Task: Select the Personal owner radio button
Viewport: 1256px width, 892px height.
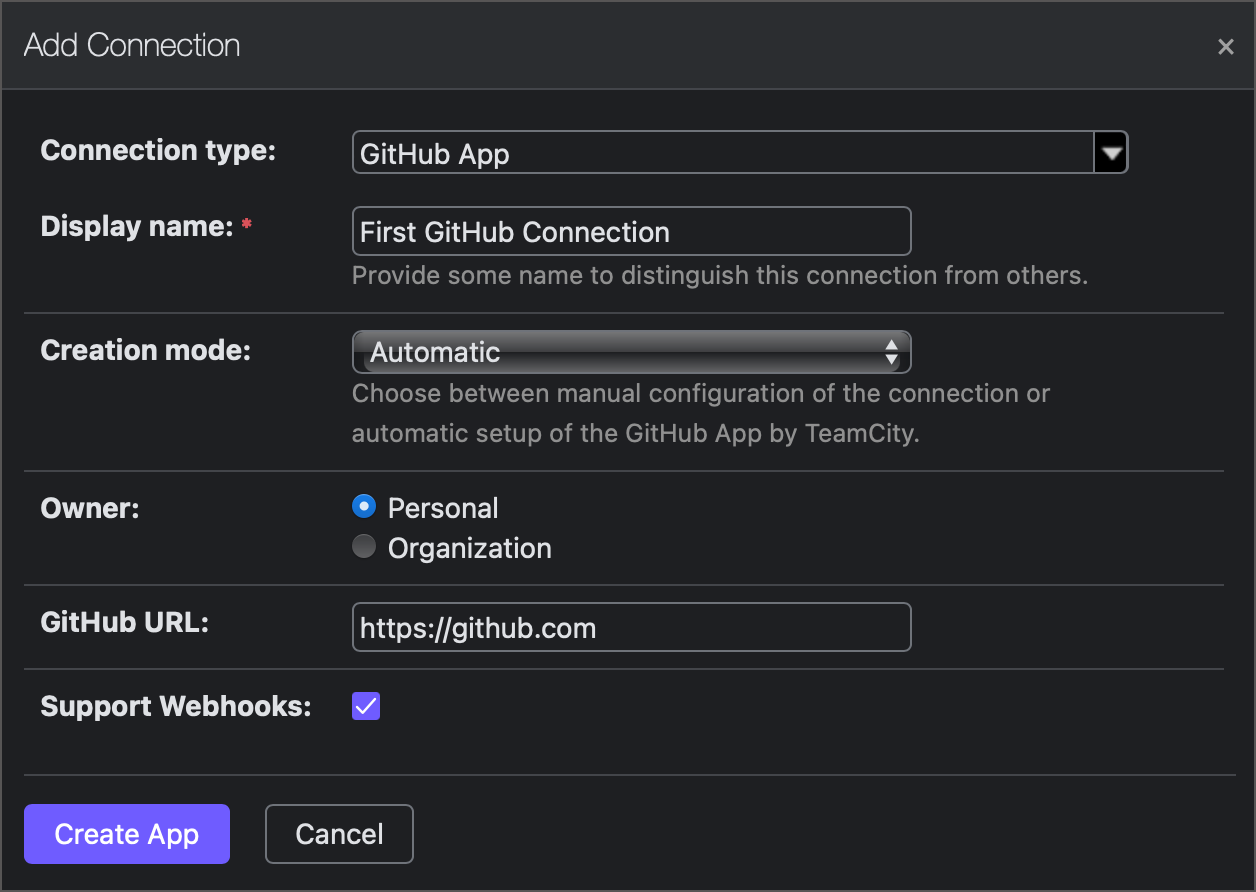Action: tap(364, 507)
